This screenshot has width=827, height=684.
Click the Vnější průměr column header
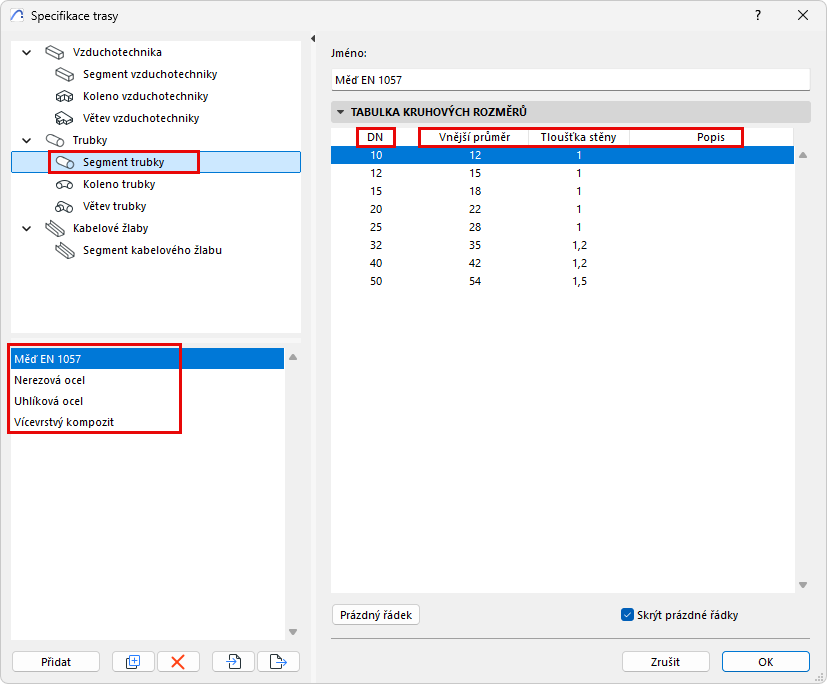coord(474,137)
